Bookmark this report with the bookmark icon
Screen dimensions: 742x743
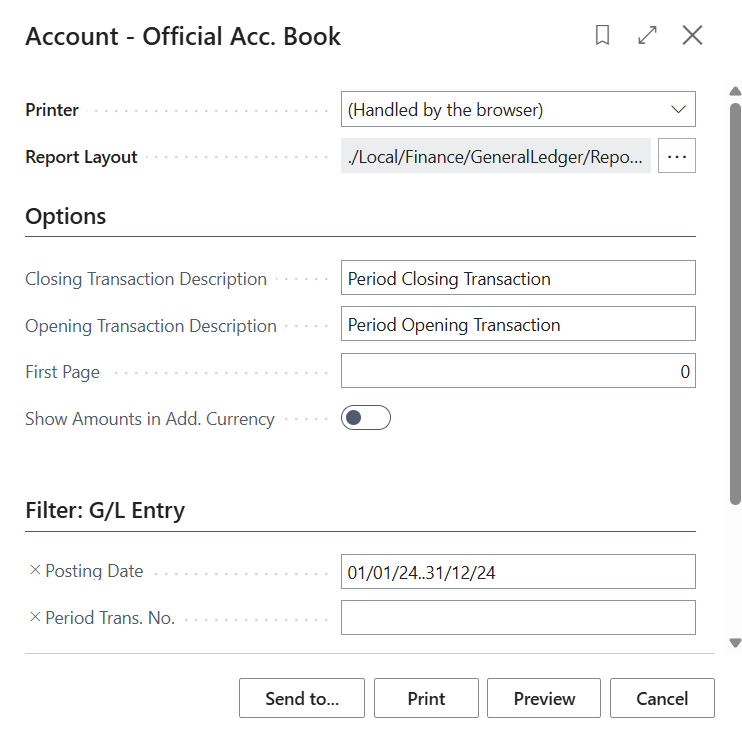point(602,36)
